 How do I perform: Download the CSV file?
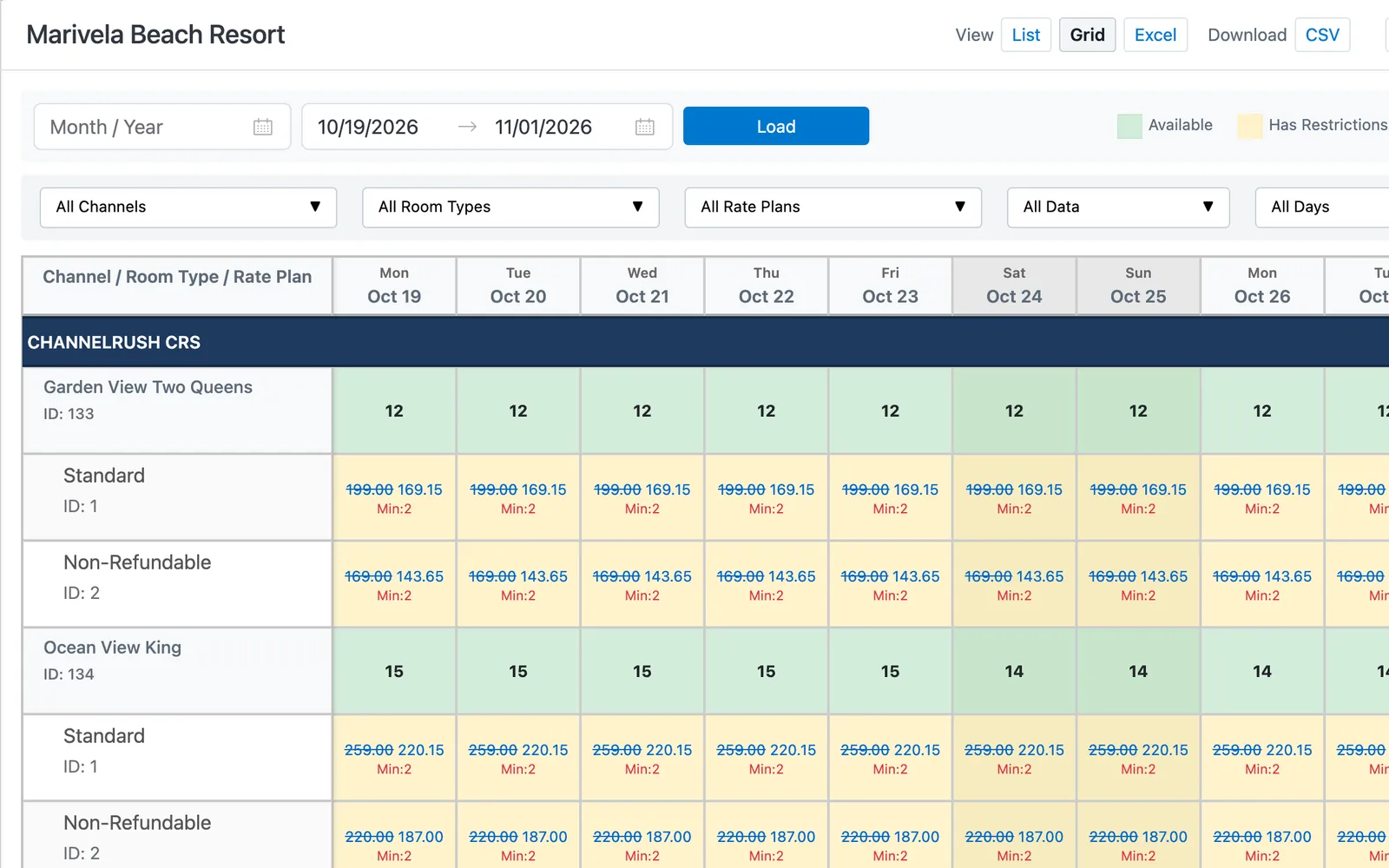point(1322,35)
